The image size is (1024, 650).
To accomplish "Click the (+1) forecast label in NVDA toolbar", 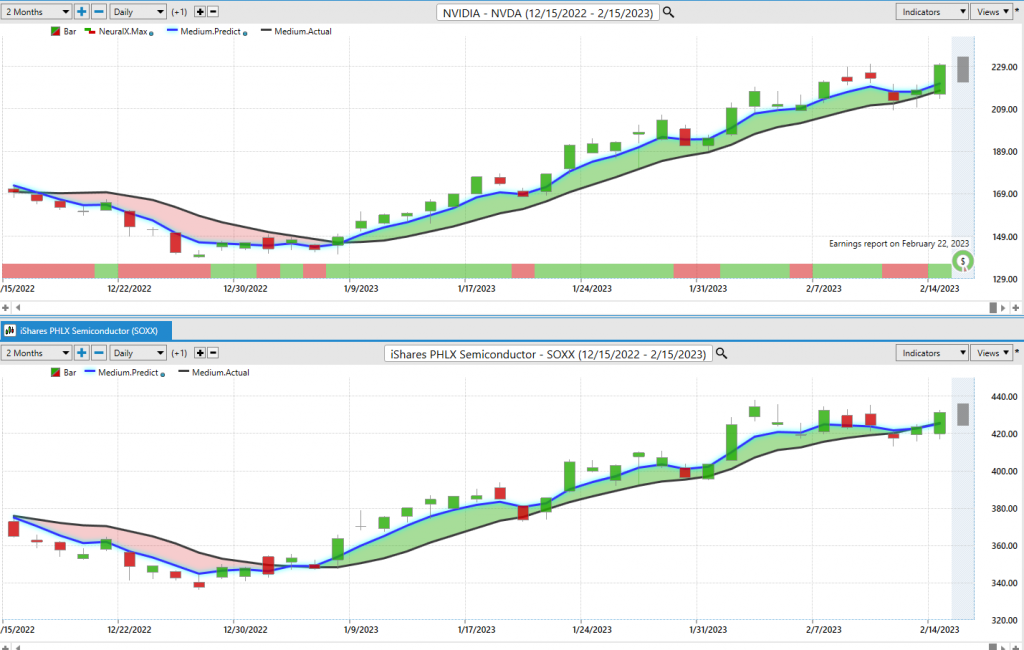I will click(x=179, y=12).
